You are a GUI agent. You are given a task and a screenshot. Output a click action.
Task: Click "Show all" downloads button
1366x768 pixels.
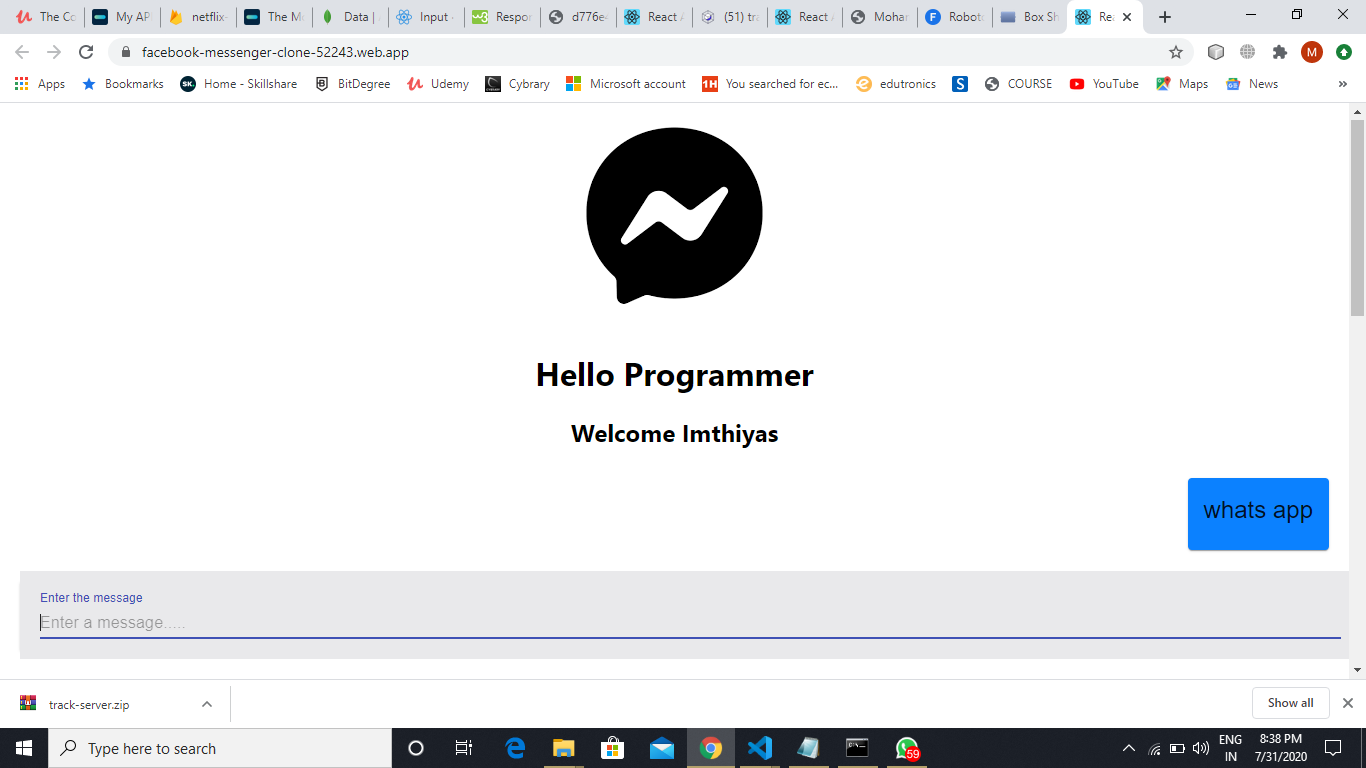pyautogui.click(x=1290, y=703)
